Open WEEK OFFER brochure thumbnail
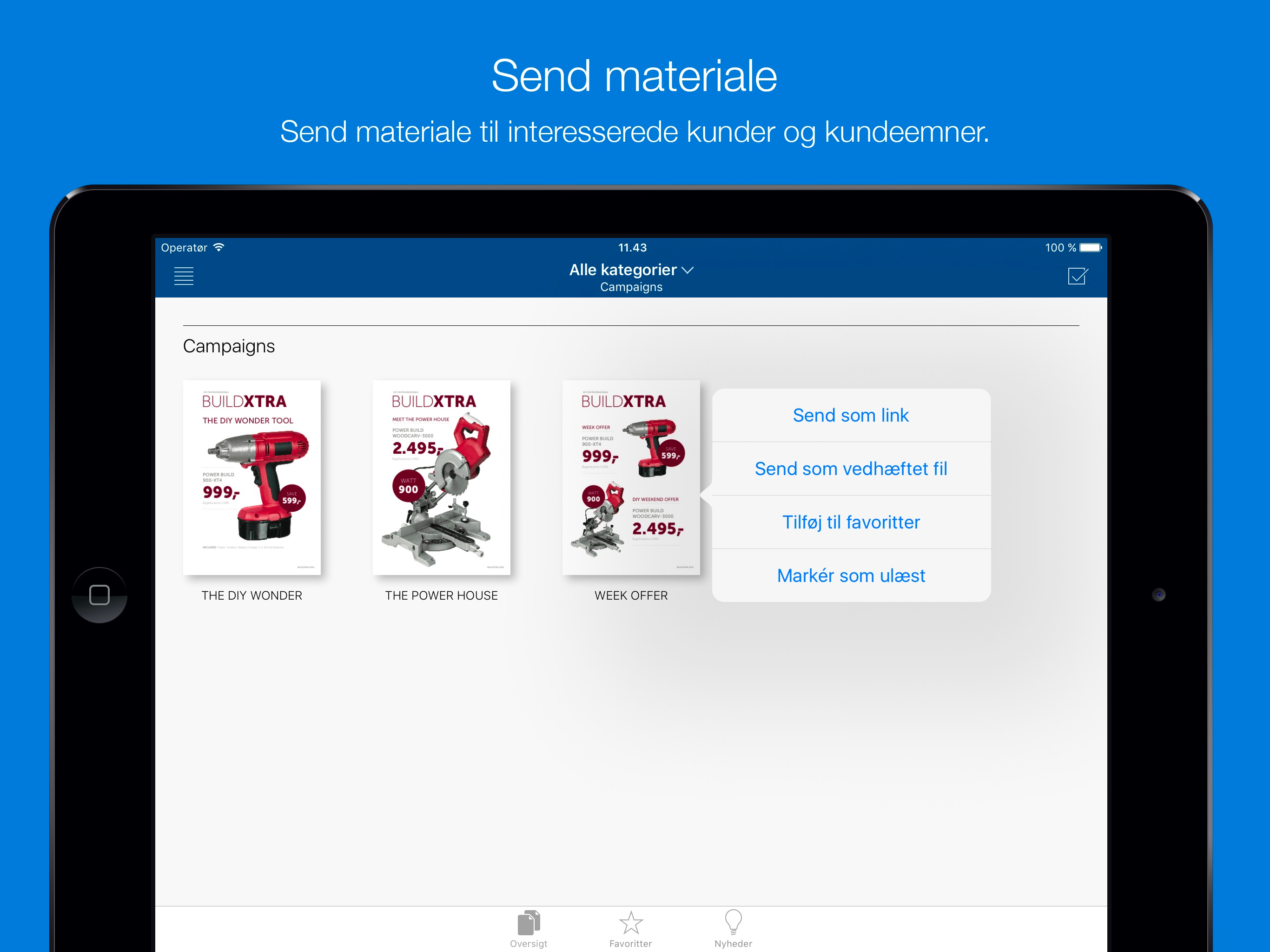Screen dimensions: 1270x952 coord(631,477)
